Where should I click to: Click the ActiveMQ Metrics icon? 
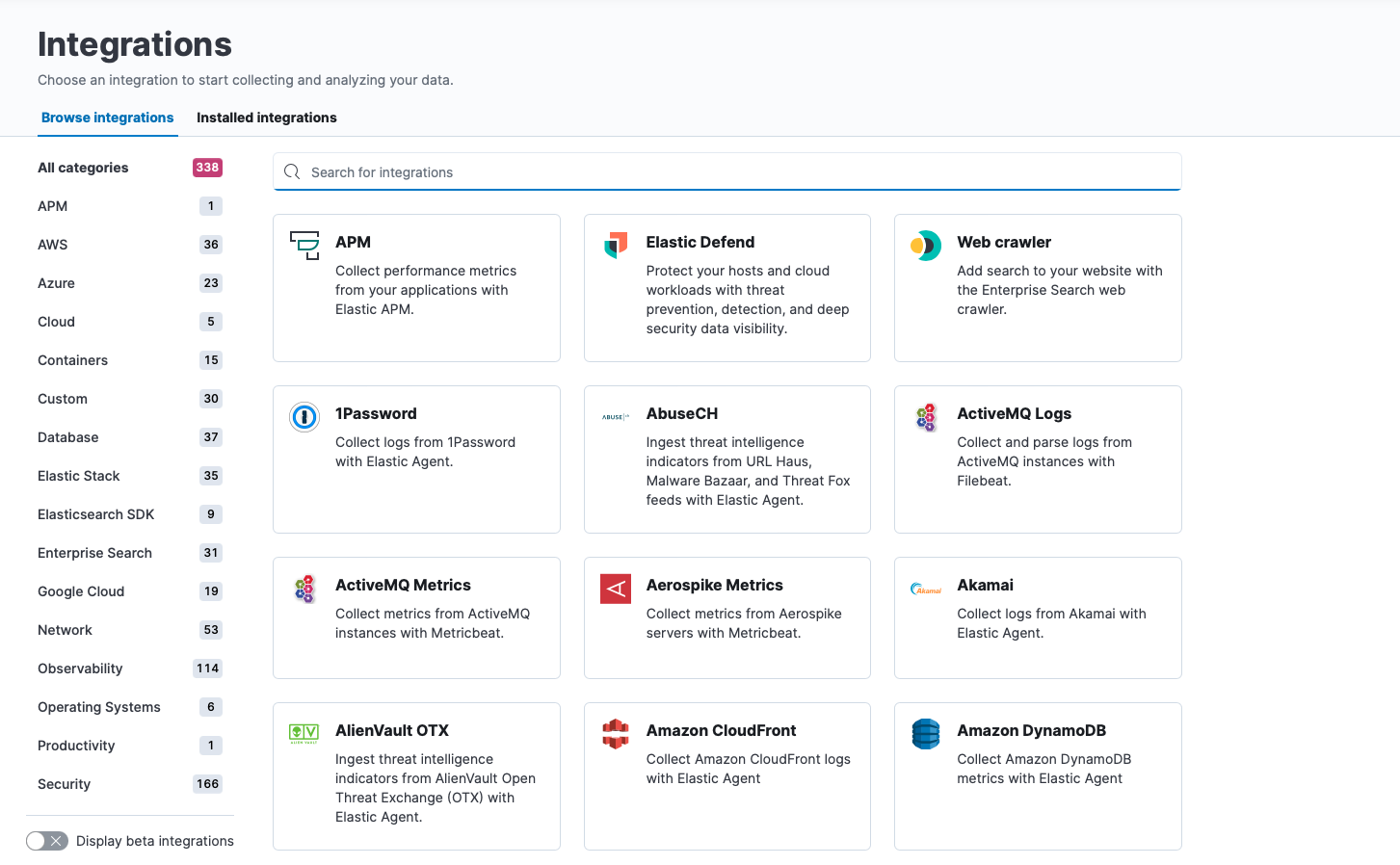pos(304,589)
